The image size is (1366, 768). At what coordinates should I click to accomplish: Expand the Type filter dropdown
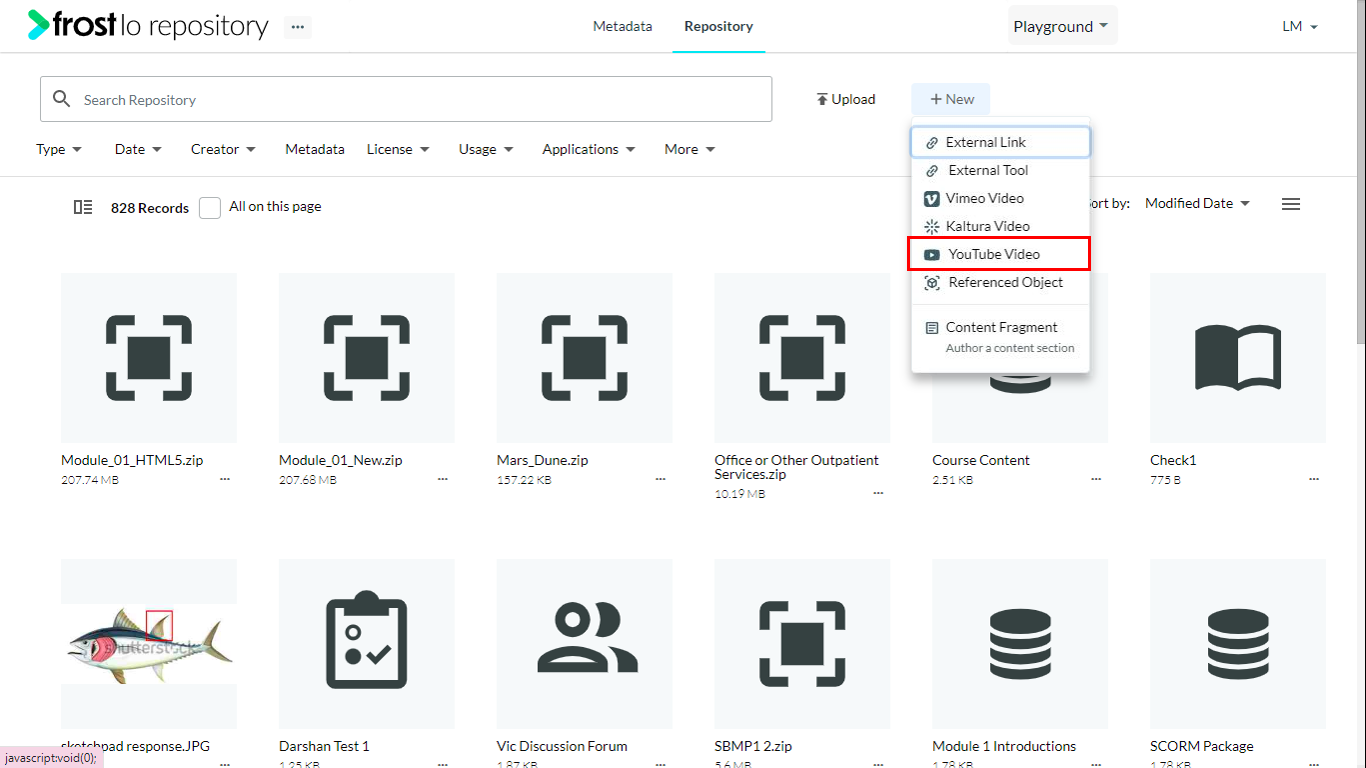59,149
